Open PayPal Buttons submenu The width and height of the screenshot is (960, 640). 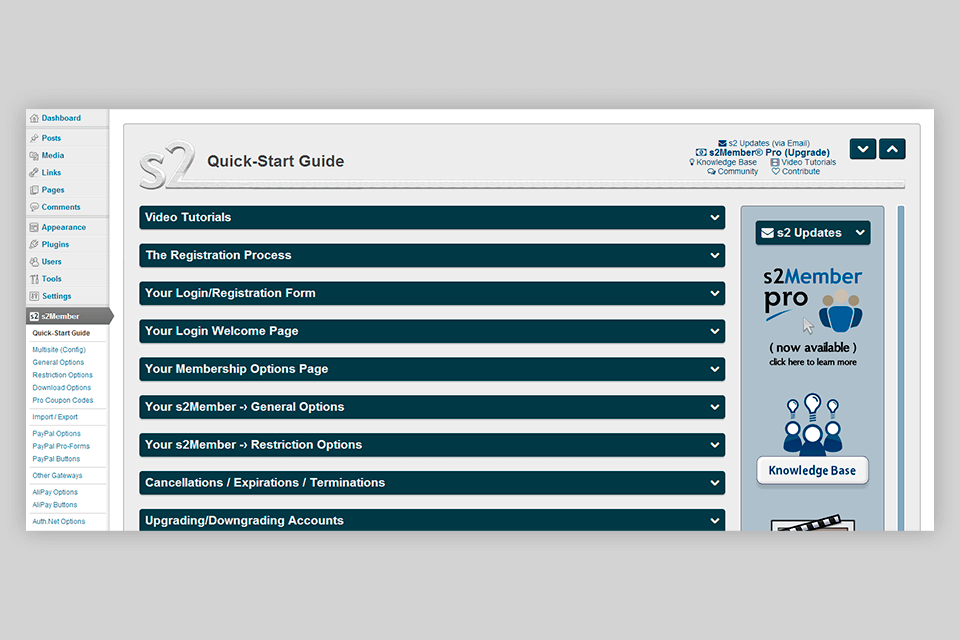coord(56,459)
